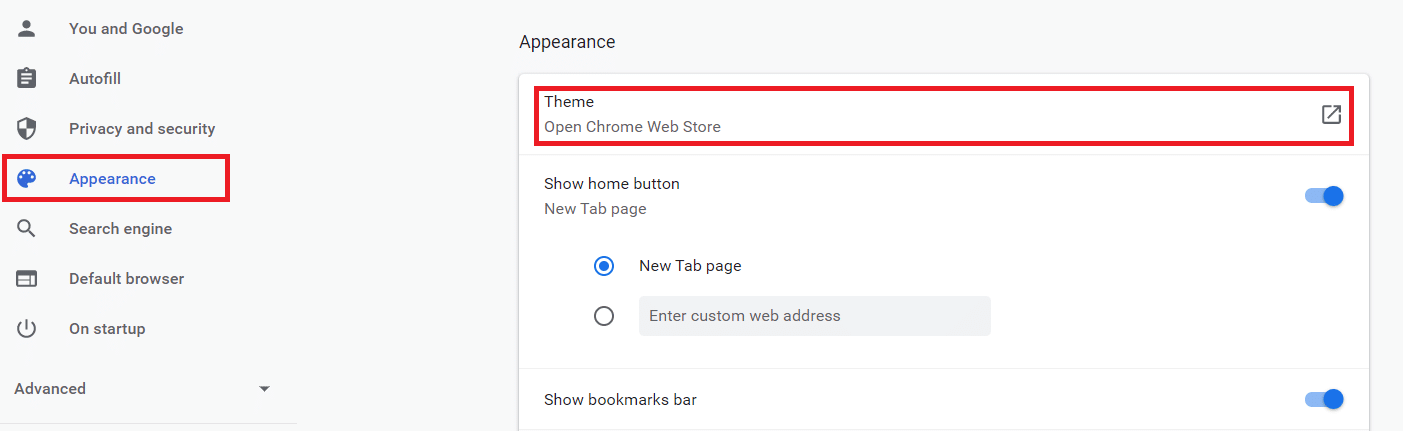The width and height of the screenshot is (1403, 431).
Task: Open the Default browser section
Action: point(126,279)
